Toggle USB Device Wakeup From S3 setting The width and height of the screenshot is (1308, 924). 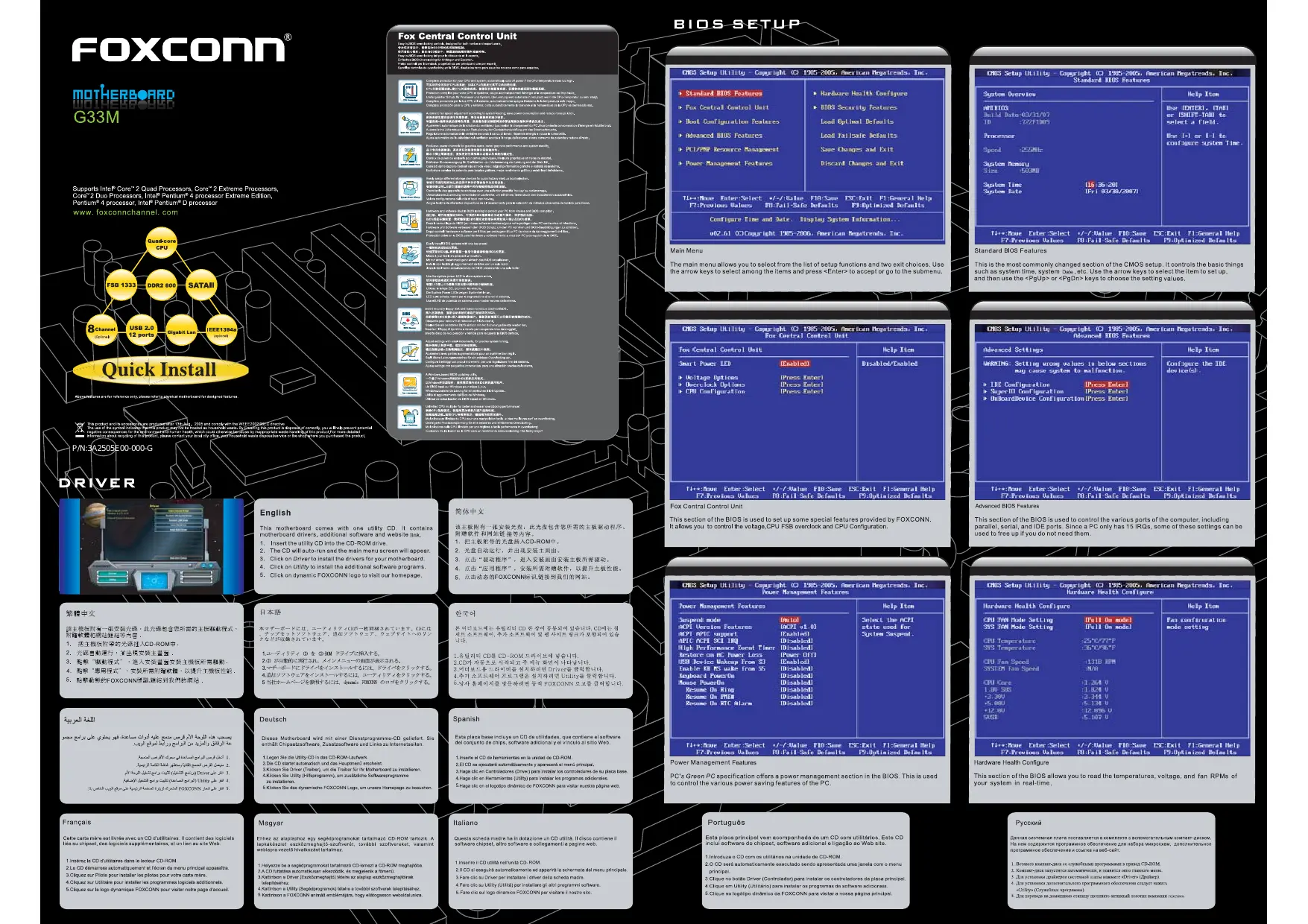click(x=794, y=662)
